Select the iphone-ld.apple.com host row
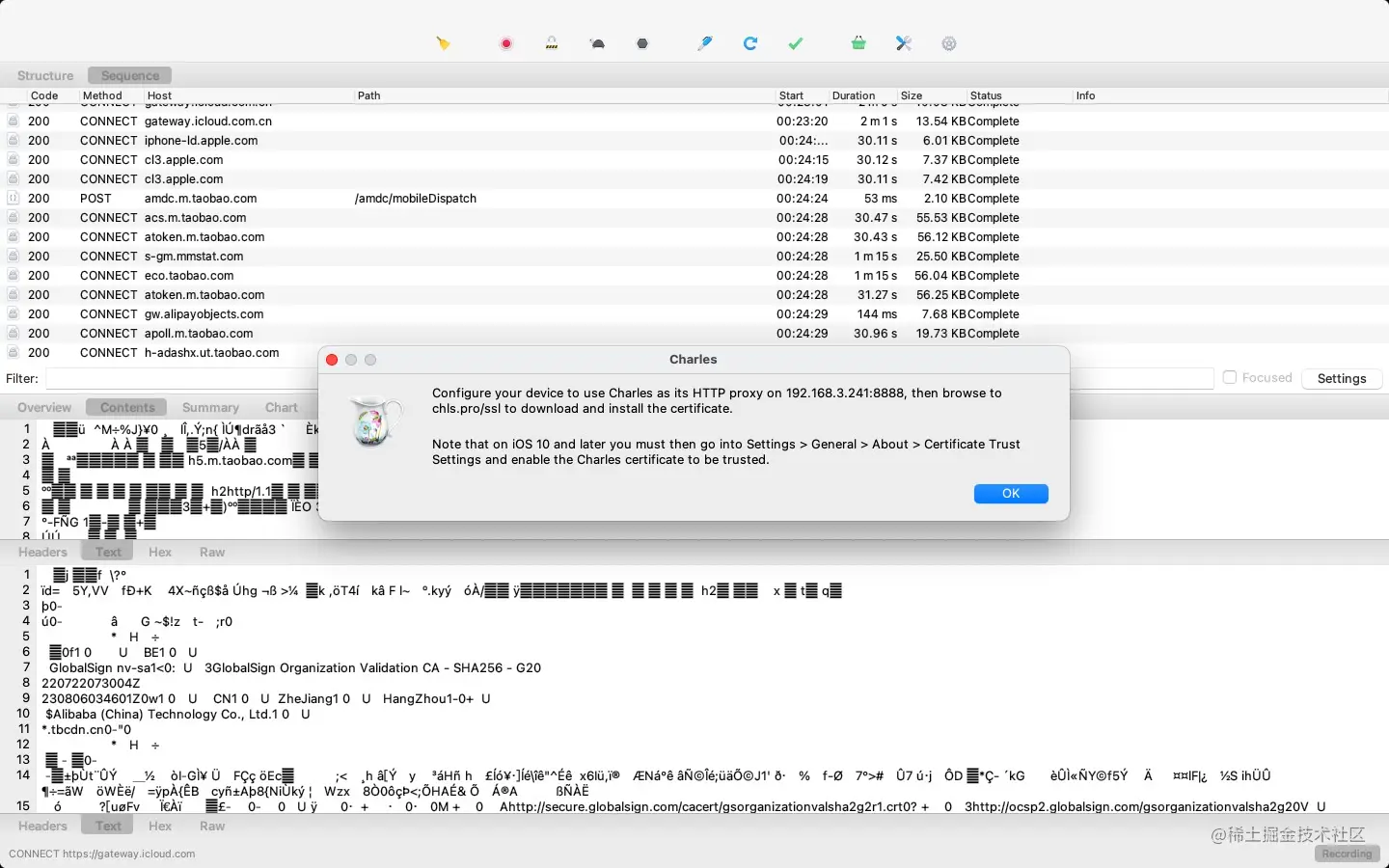 coord(202,141)
